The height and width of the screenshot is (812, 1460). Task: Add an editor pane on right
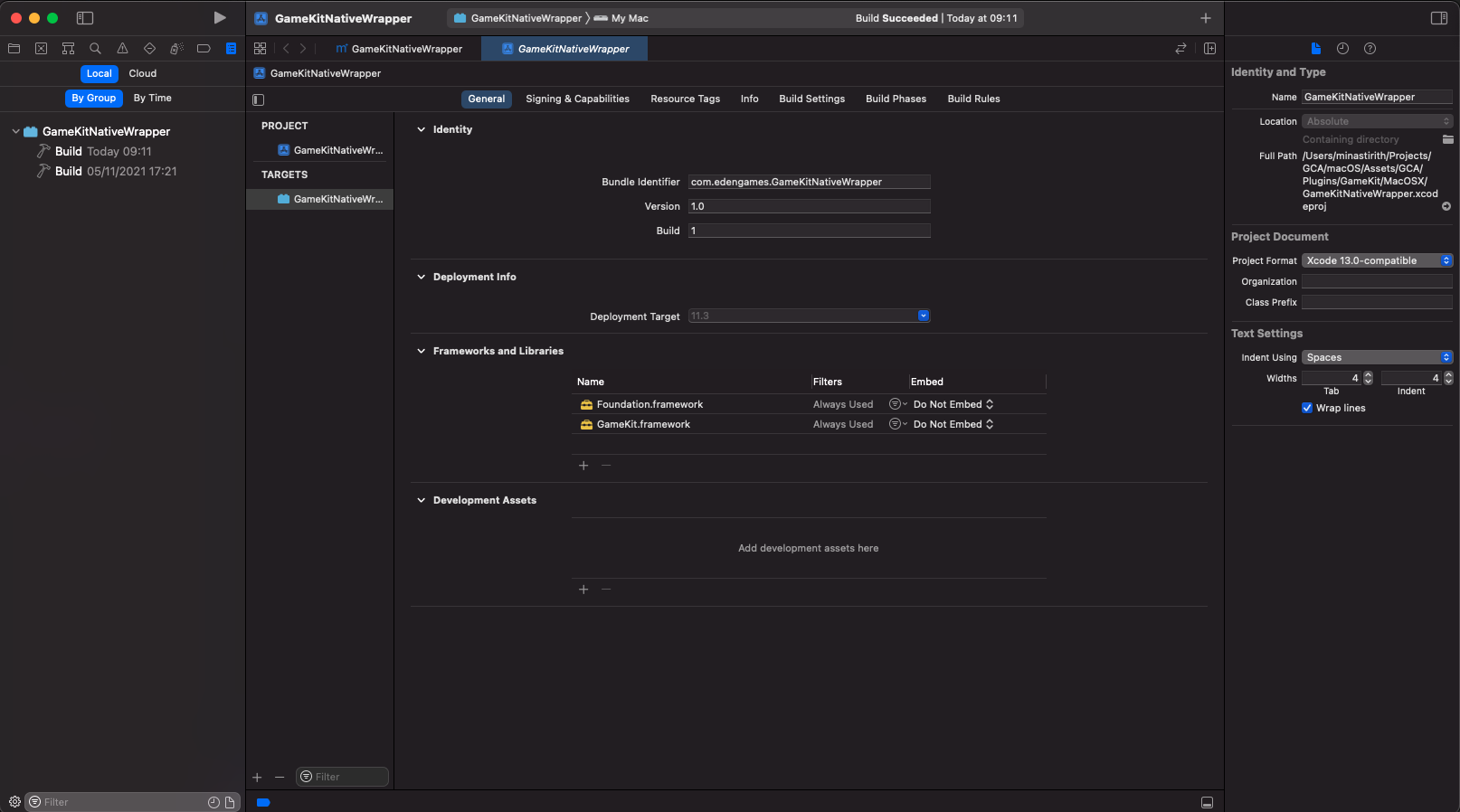tap(1209, 49)
